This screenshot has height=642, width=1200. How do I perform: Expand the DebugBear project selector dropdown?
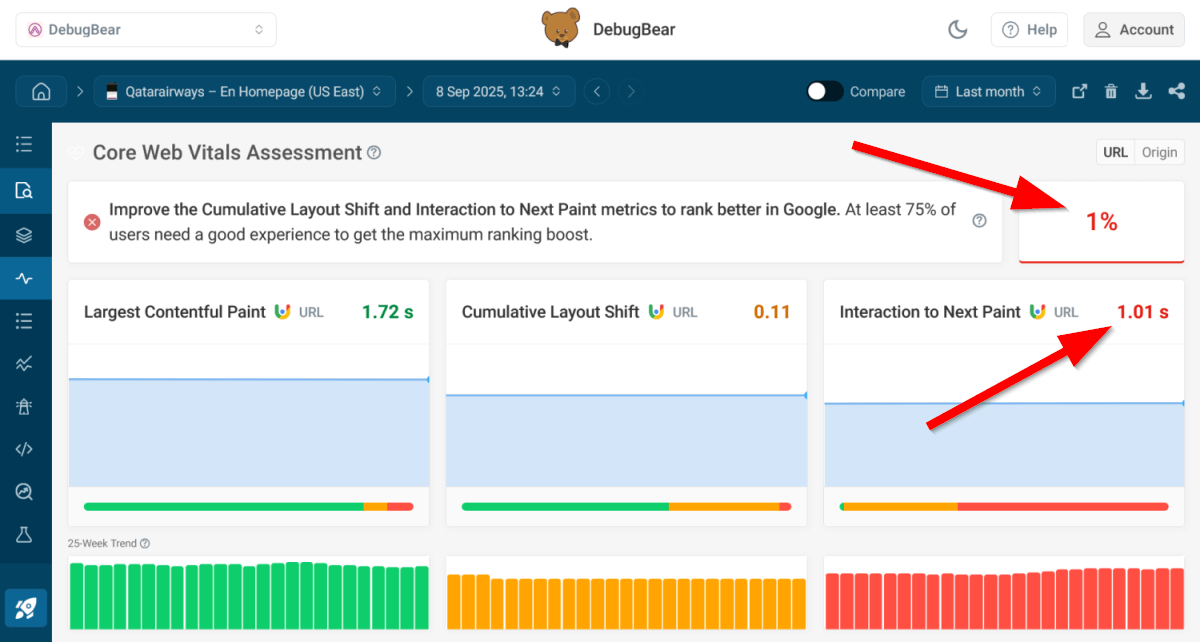(146, 30)
